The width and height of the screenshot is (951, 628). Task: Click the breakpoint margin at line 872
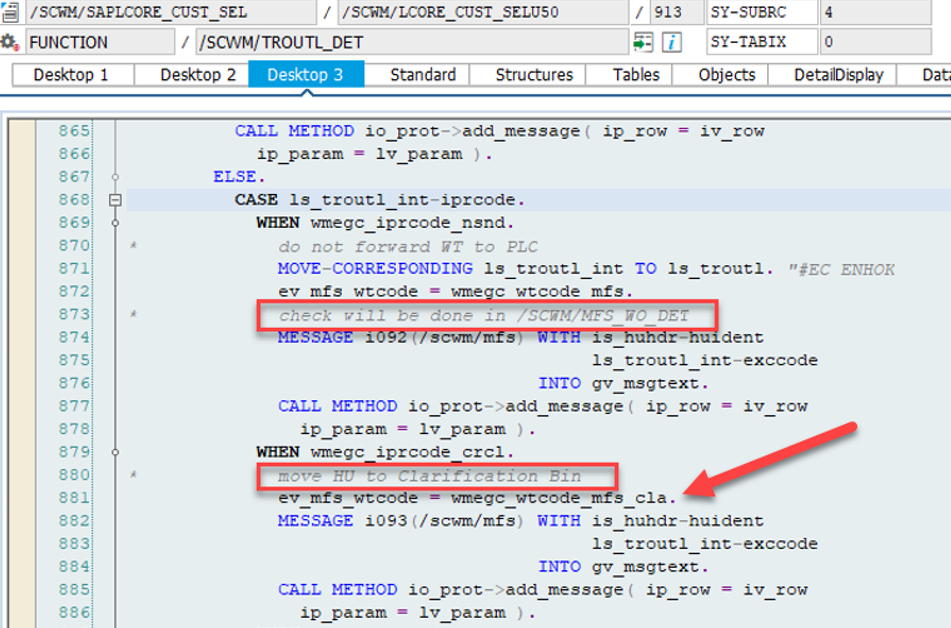(21, 292)
